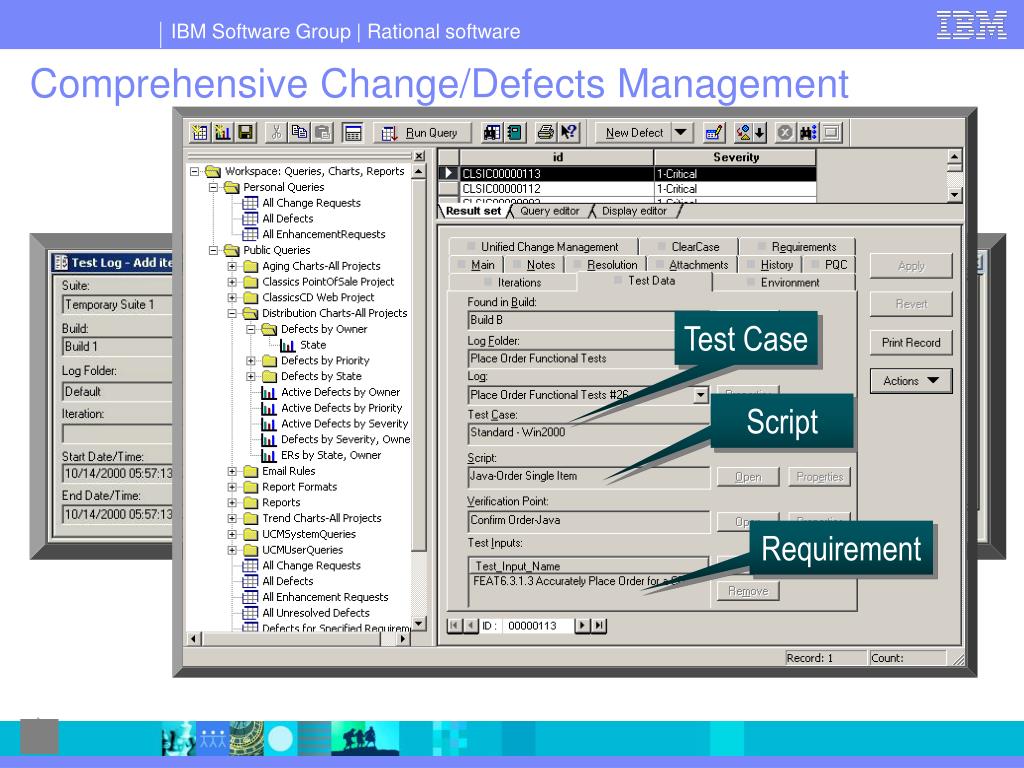Expand the Trend Charts-All Projects folder
The width and height of the screenshot is (1024, 768).
pyautogui.click(x=232, y=519)
